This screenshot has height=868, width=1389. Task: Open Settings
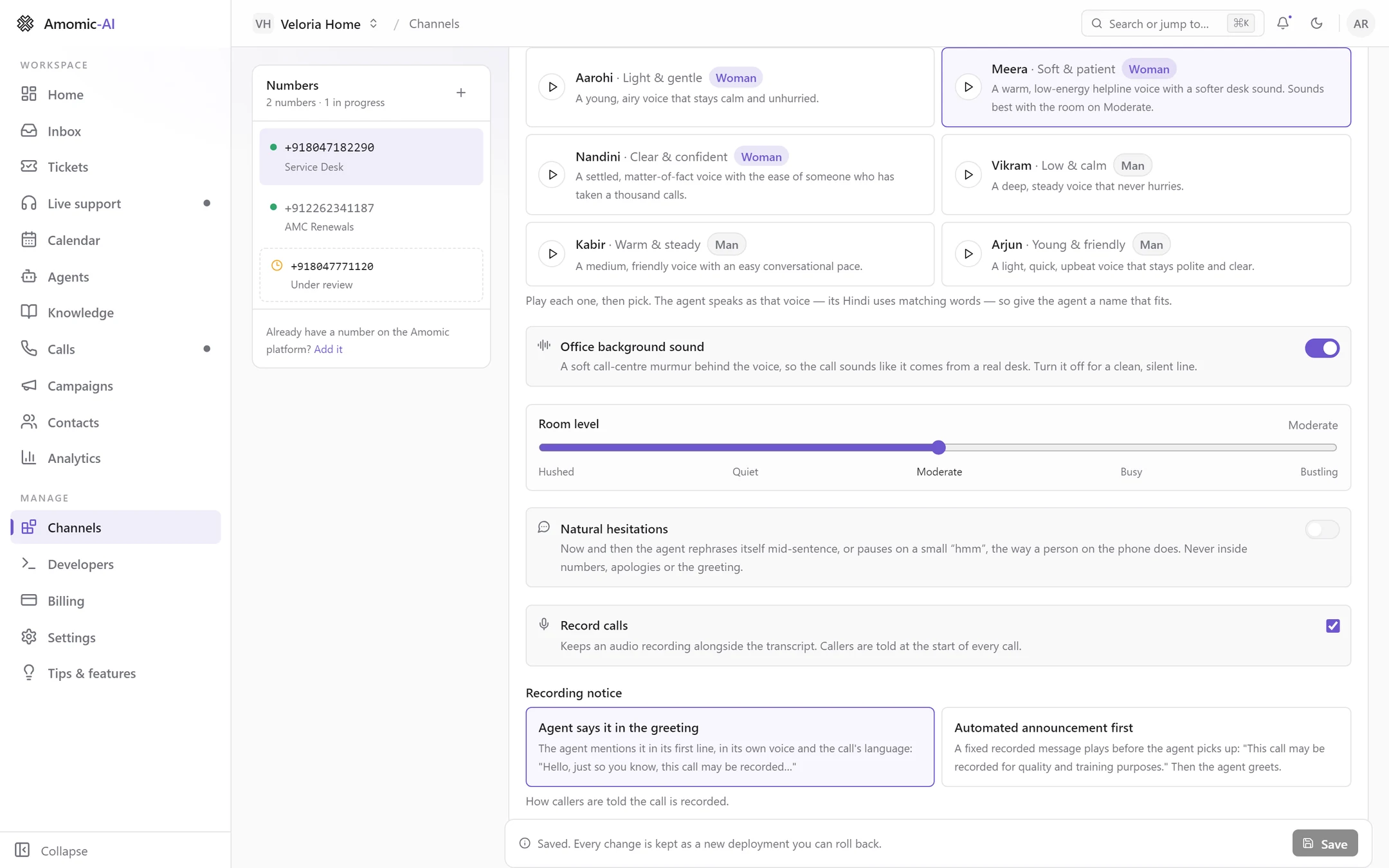[x=116, y=638]
